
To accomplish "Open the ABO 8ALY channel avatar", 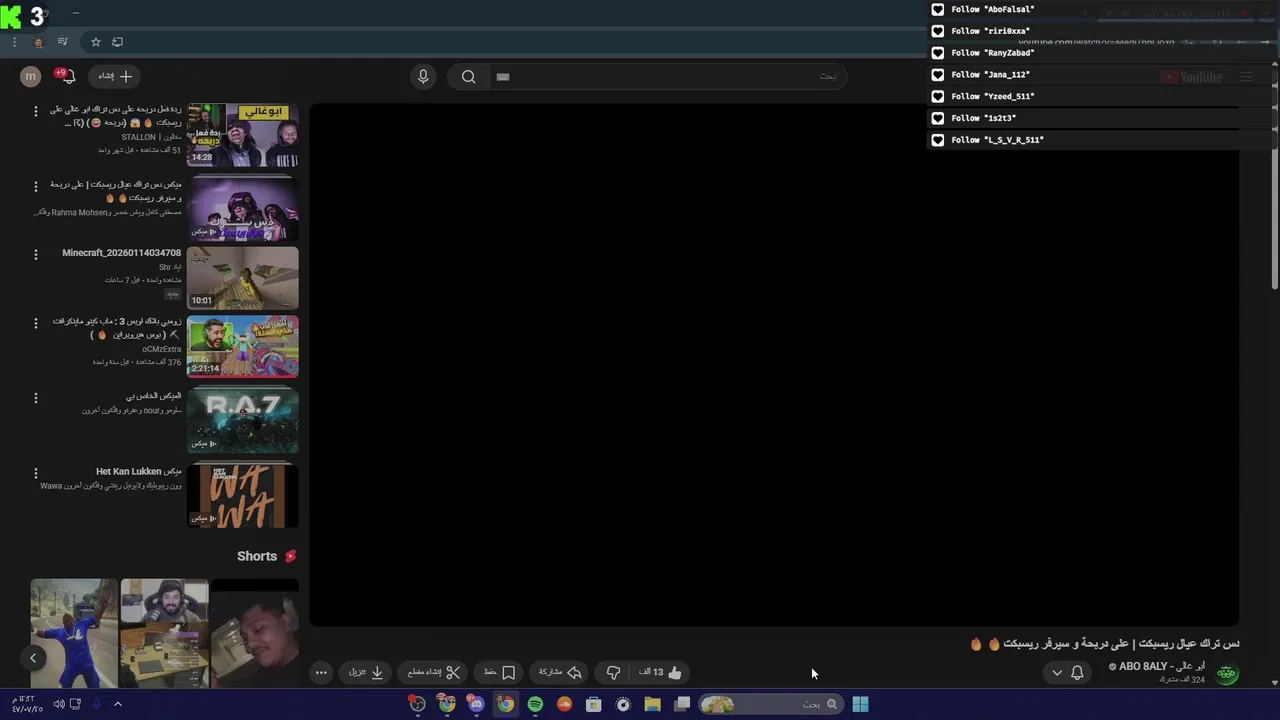I will [x=1227, y=673].
